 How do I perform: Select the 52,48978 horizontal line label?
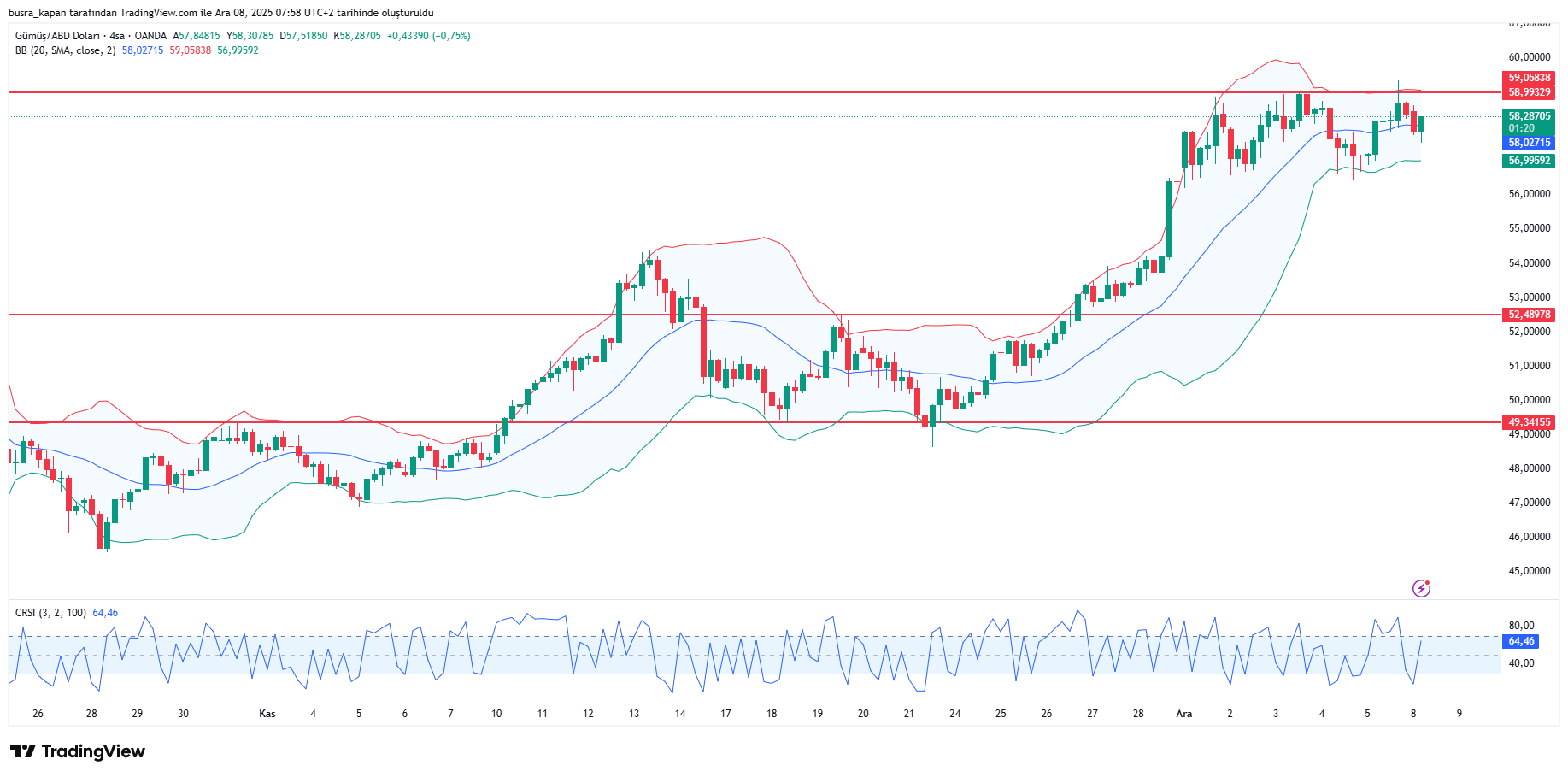[x=1529, y=315]
